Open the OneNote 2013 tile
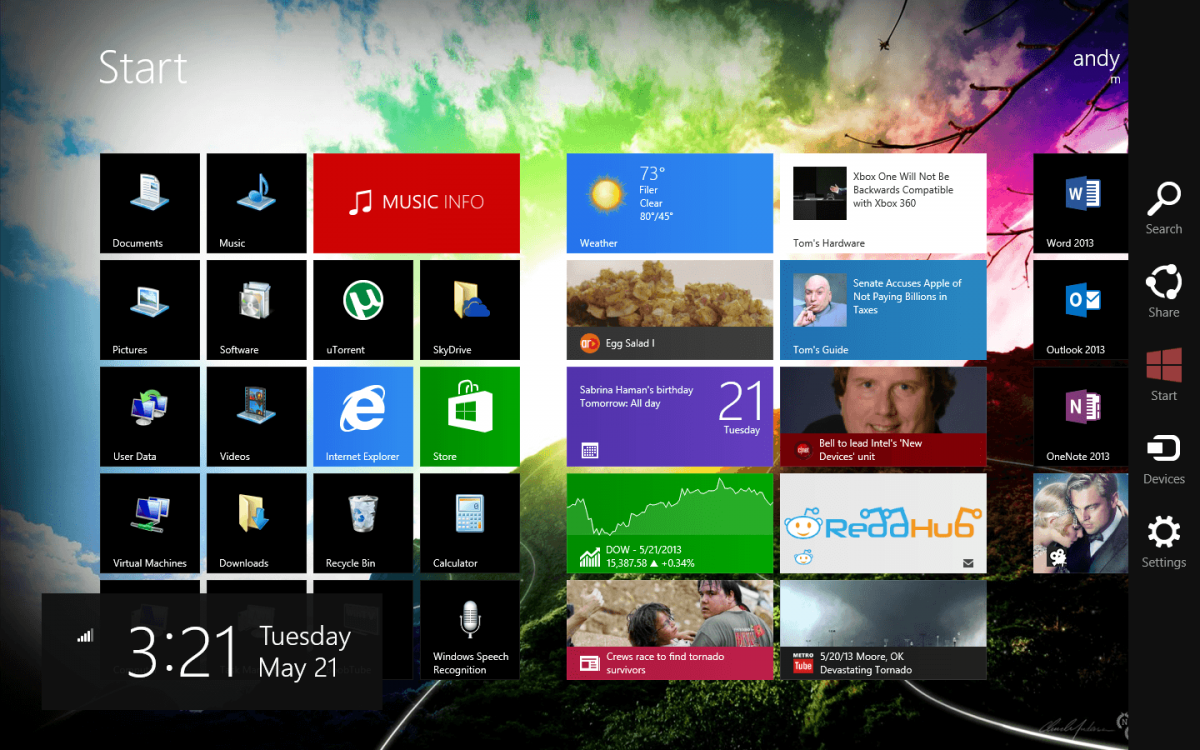Image resolution: width=1200 pixels, height=750 pixels. tap(1080, 416)
